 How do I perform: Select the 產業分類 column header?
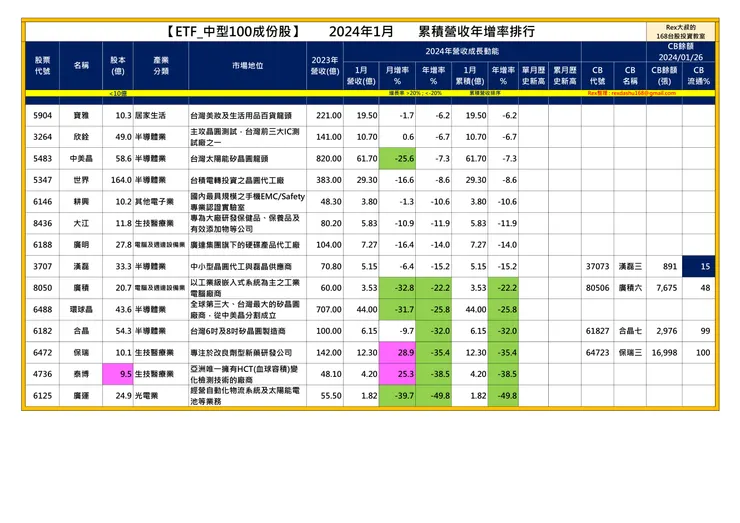tap(161, 66)
